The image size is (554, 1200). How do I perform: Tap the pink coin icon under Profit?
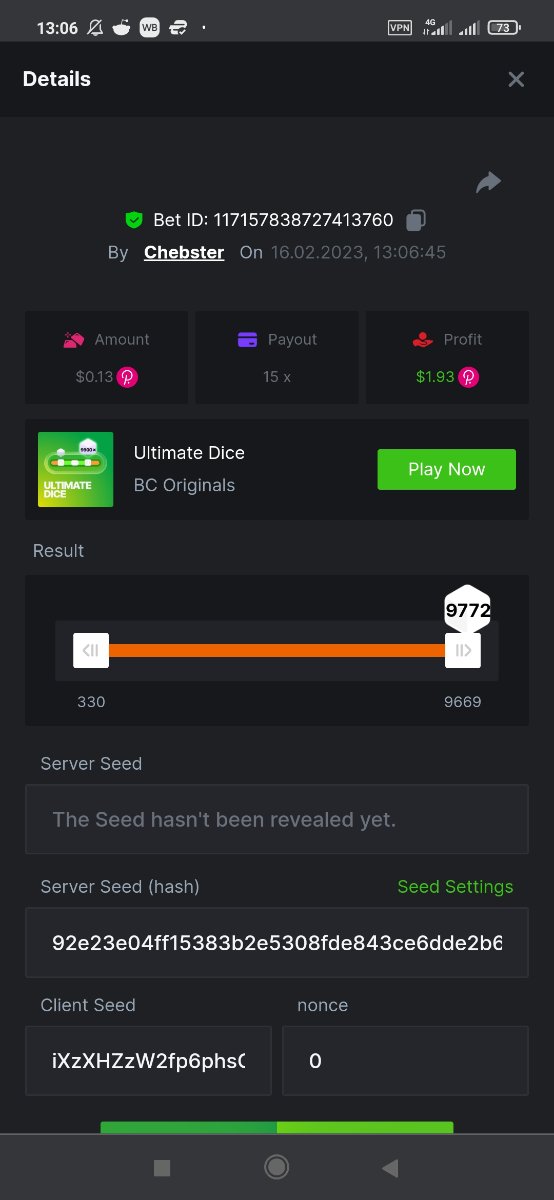click(469, 377)
